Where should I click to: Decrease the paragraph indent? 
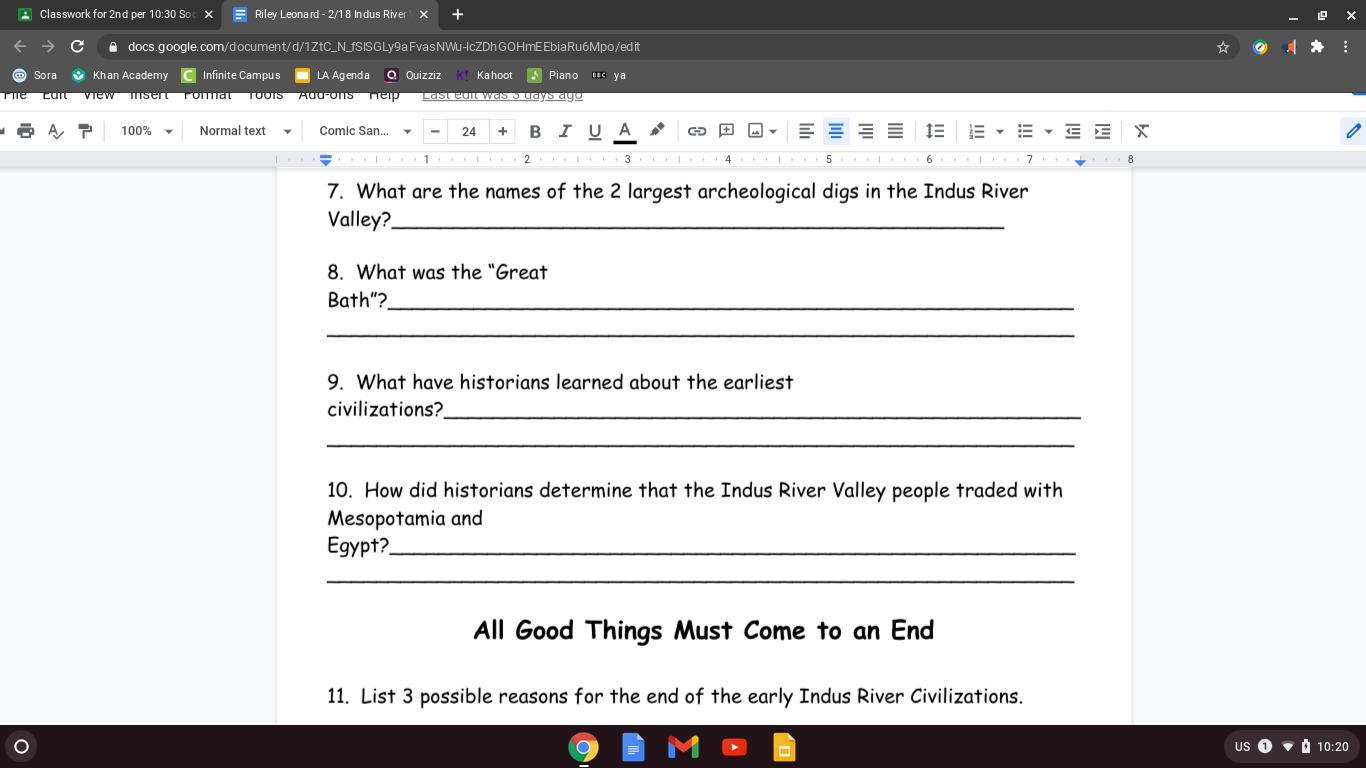tap(1073, 131)
